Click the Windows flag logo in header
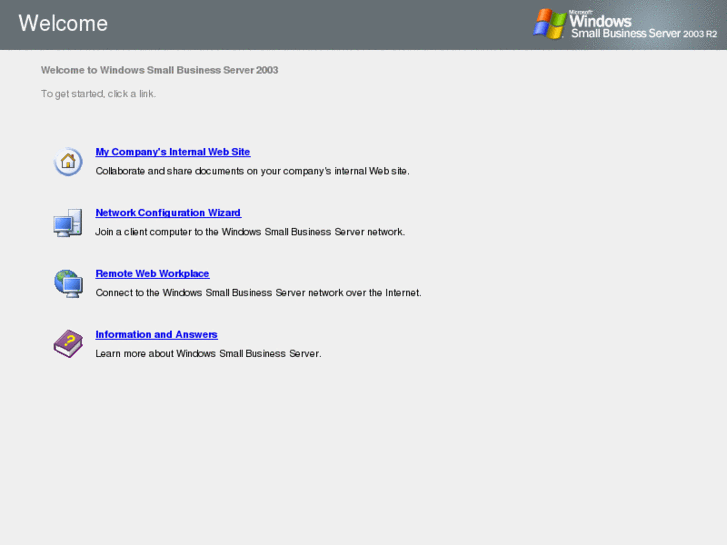This screenshot has height=545, width=727. [550, 24]
